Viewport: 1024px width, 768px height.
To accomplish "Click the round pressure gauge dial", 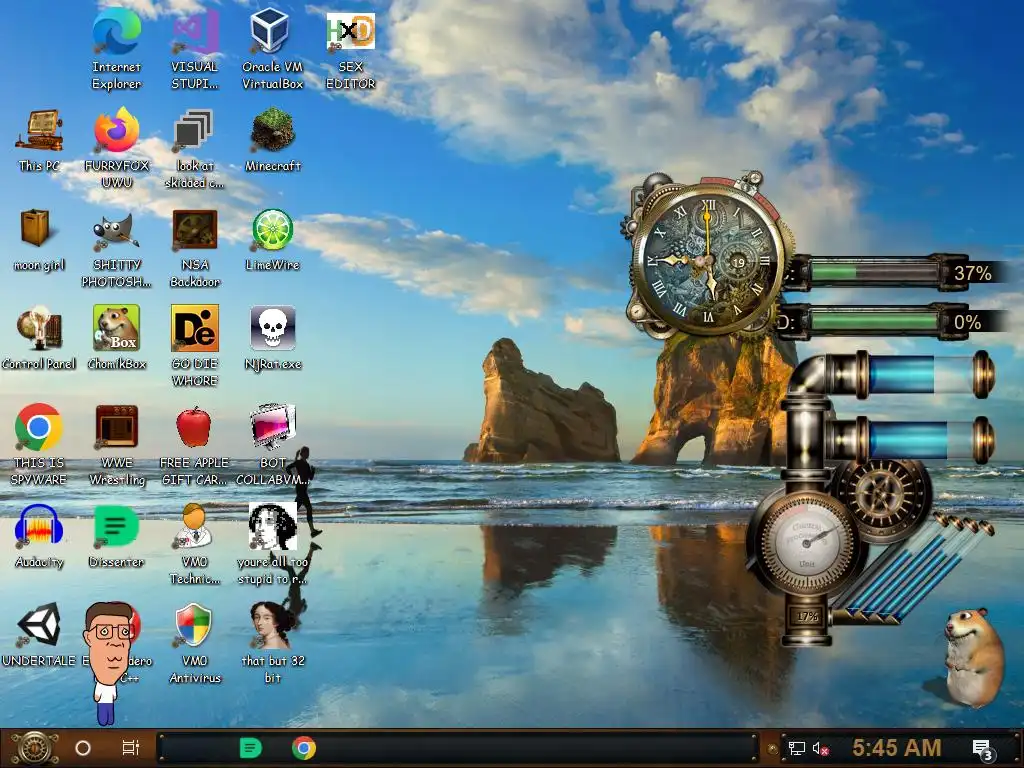I will 807,542.
